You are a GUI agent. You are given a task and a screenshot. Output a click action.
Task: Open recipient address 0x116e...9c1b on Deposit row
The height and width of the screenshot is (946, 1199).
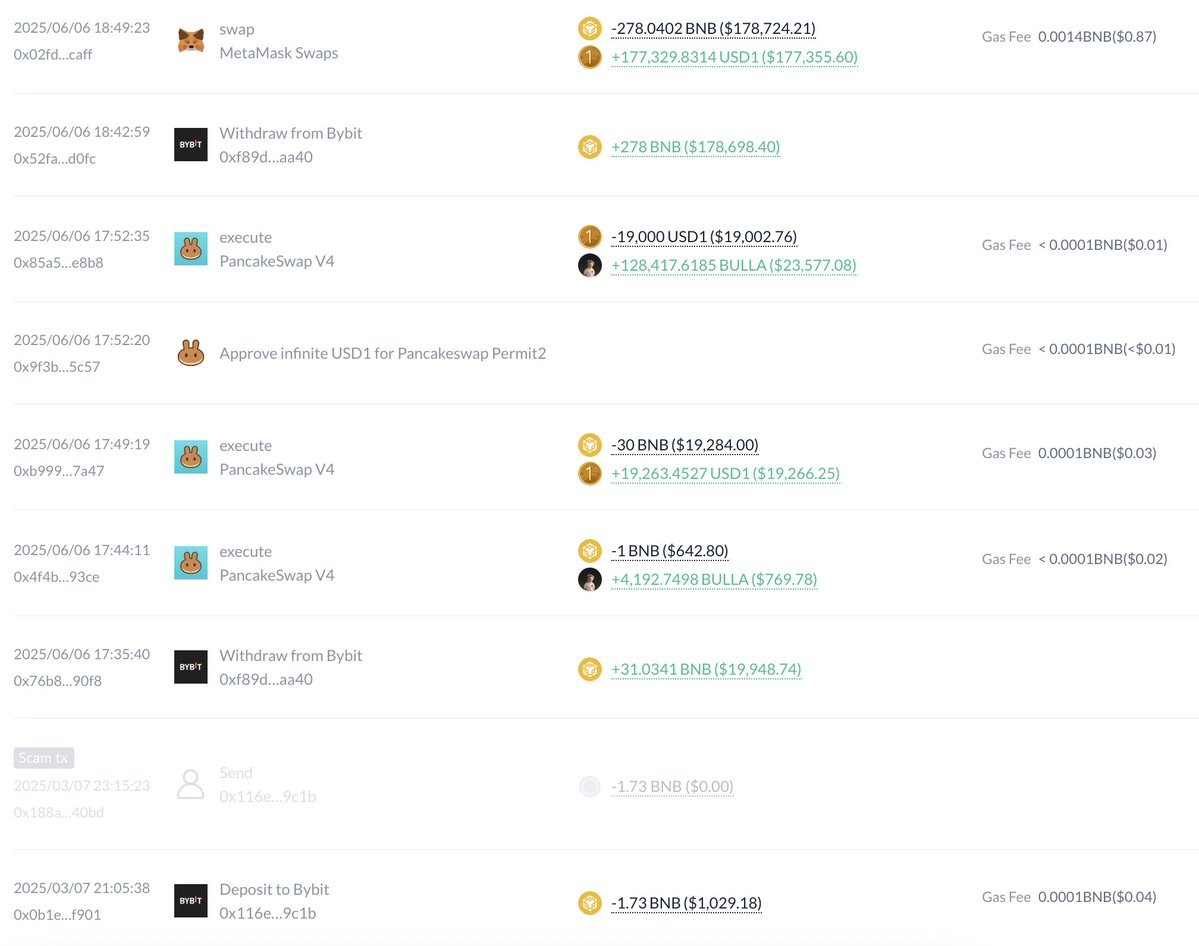(268, 913)
